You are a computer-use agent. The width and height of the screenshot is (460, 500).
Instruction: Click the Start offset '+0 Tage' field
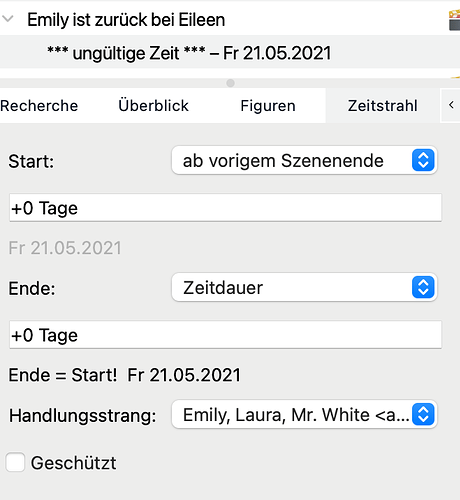(225, 208)
